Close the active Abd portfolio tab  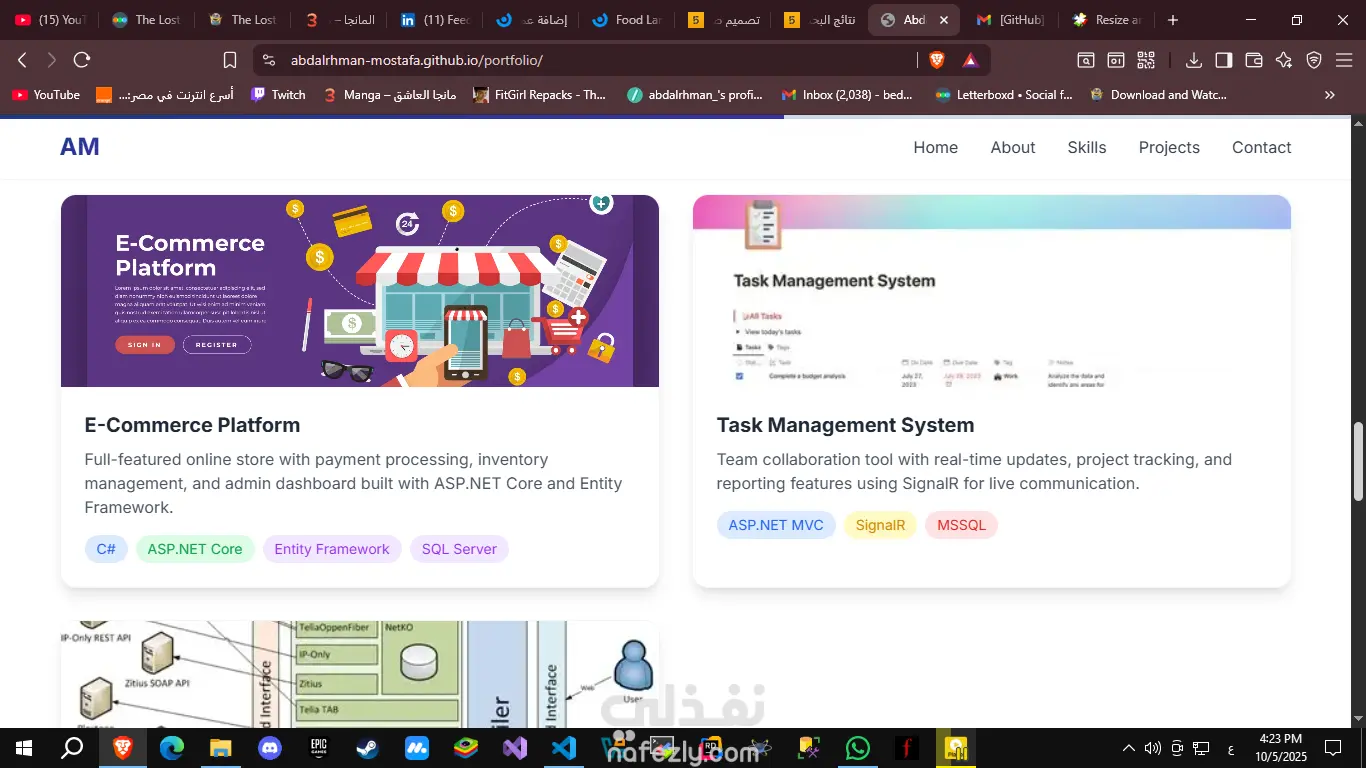[944, 20]
